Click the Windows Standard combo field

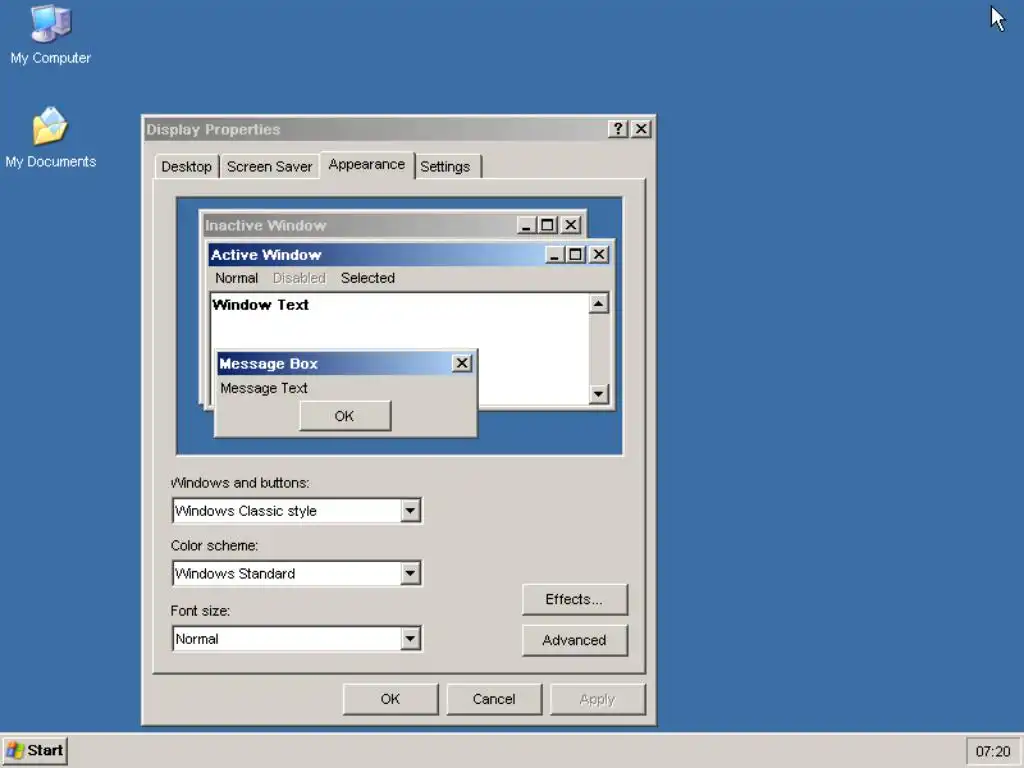coord(296,573)
